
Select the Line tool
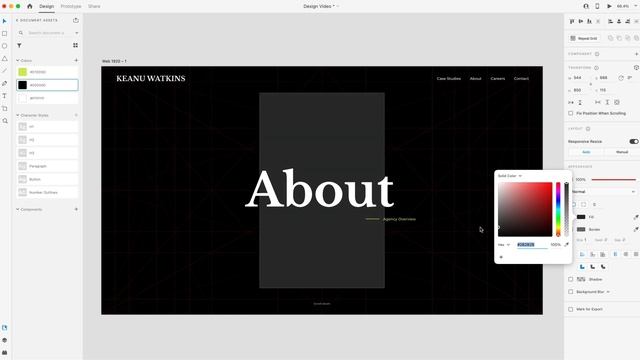[x=5, y=71]
